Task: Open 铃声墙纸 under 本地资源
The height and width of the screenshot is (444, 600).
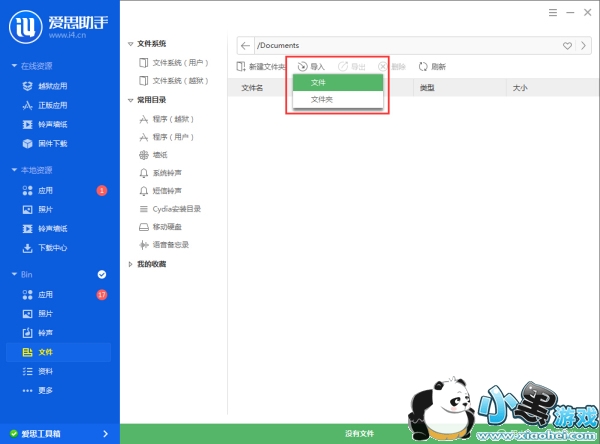Action: (45, 229)
